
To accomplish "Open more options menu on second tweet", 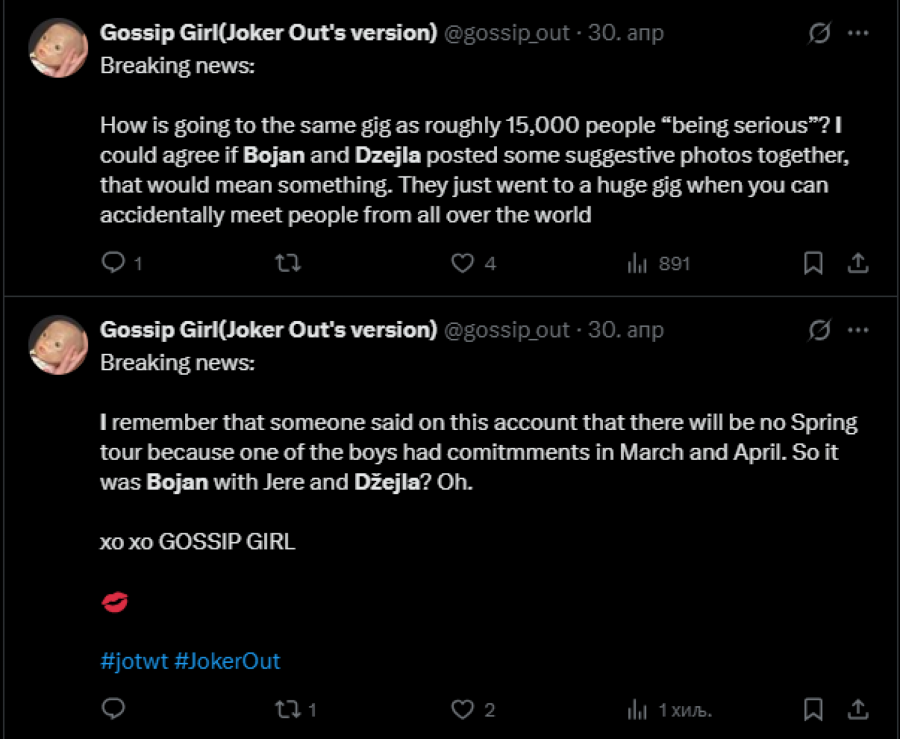I will pos(858,330).
